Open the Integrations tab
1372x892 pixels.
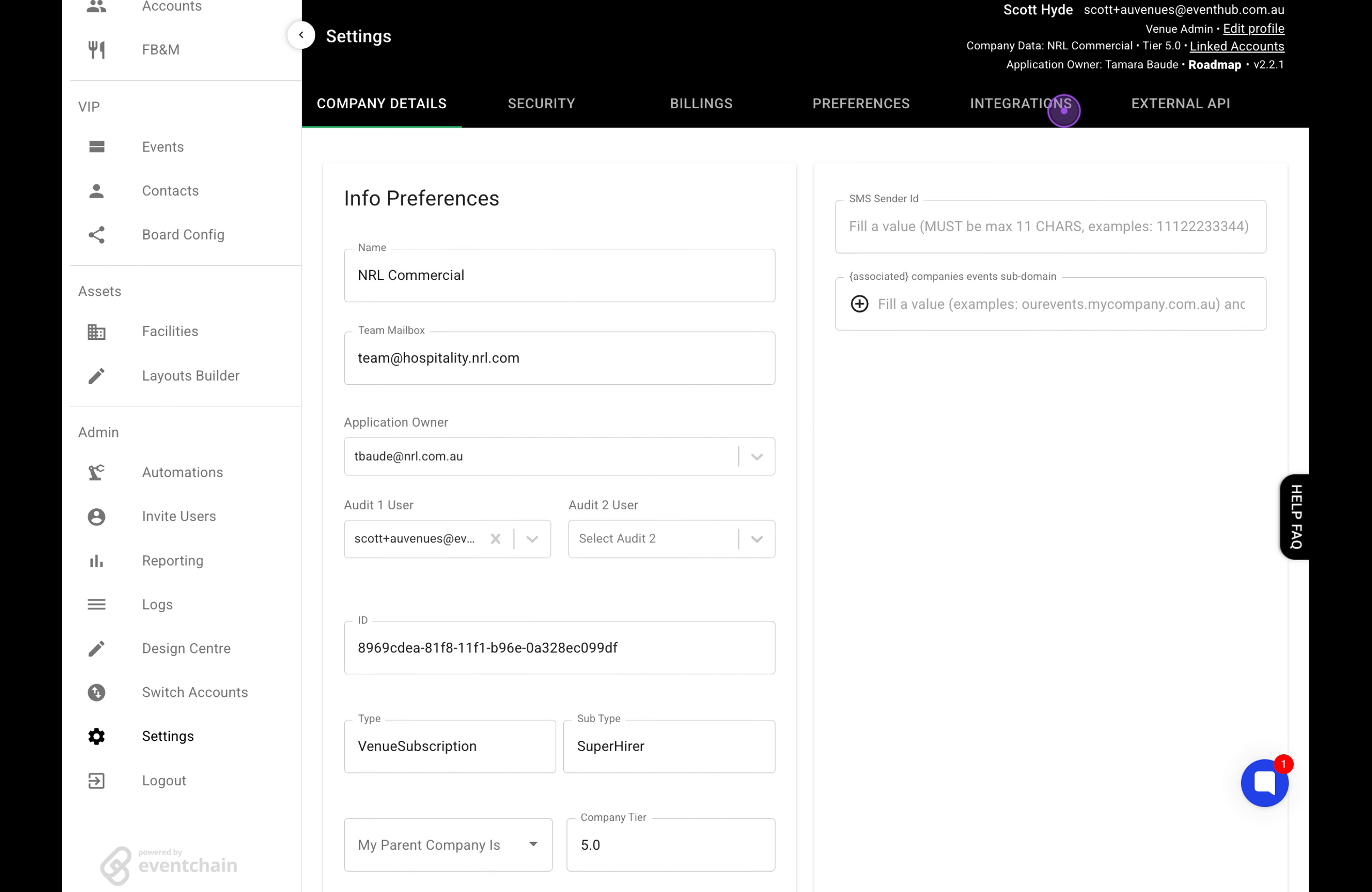1020,103
